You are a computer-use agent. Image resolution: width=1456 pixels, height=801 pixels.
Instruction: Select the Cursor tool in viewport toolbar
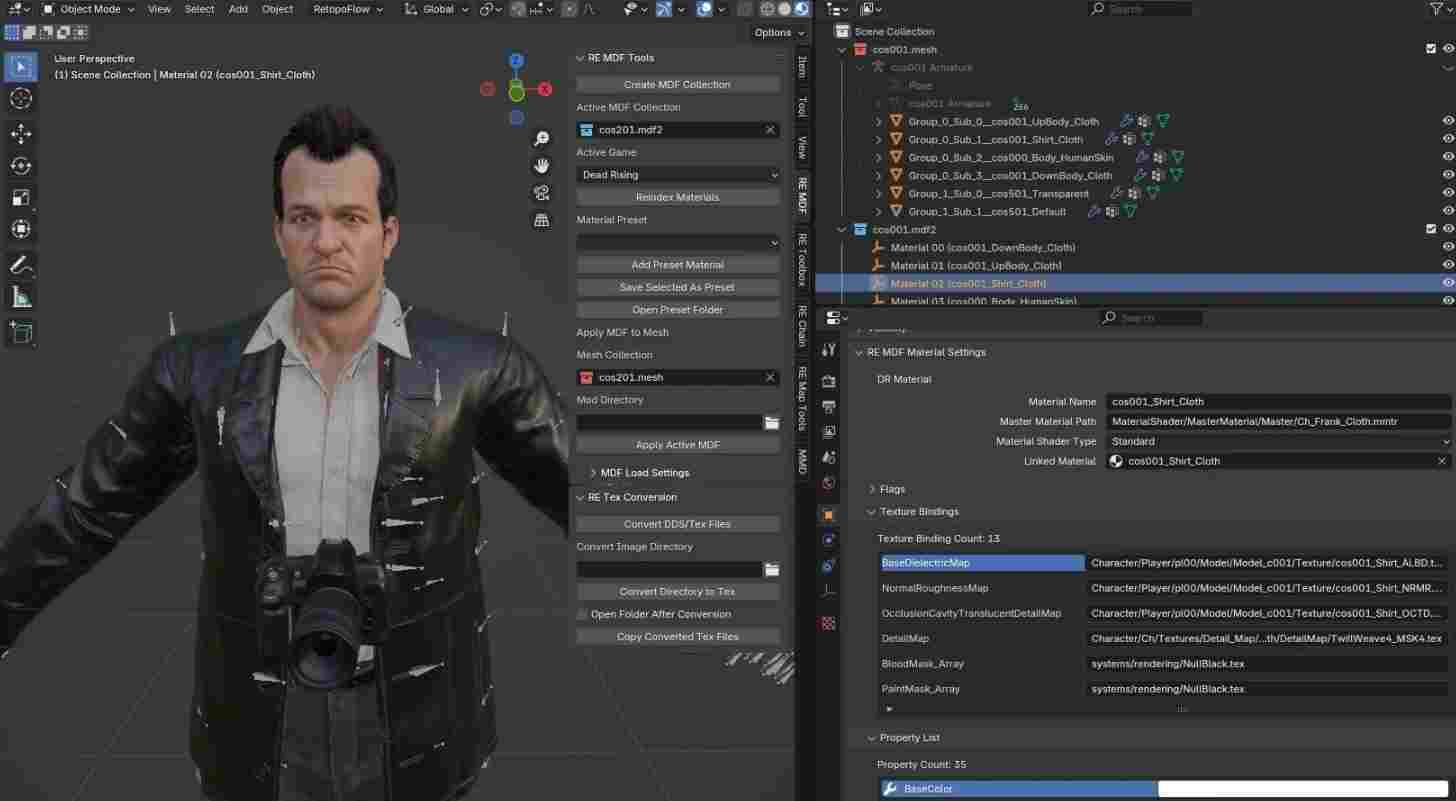coord(21,98)
